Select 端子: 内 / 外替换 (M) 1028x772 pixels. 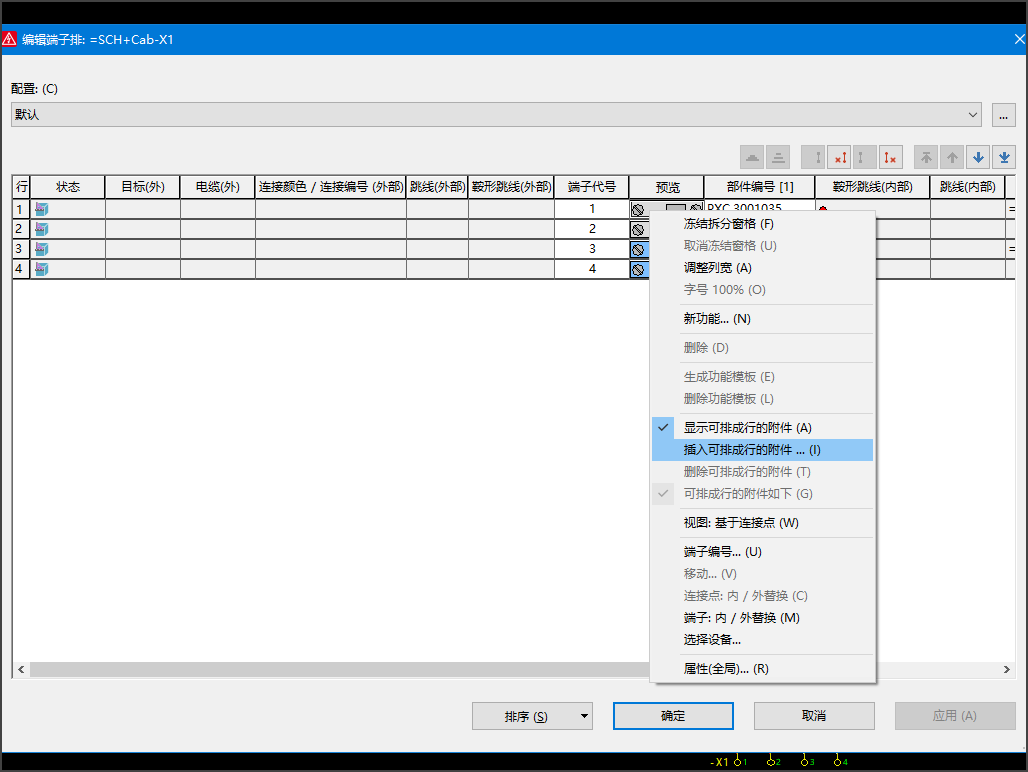click(x=762, y=617)
